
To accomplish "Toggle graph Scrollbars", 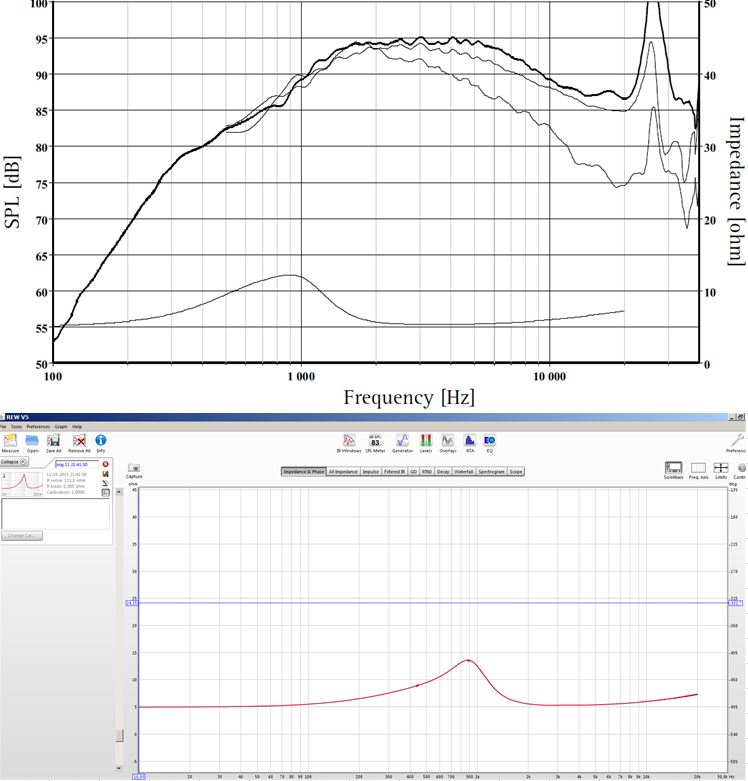I will click(x=673, y=468).
